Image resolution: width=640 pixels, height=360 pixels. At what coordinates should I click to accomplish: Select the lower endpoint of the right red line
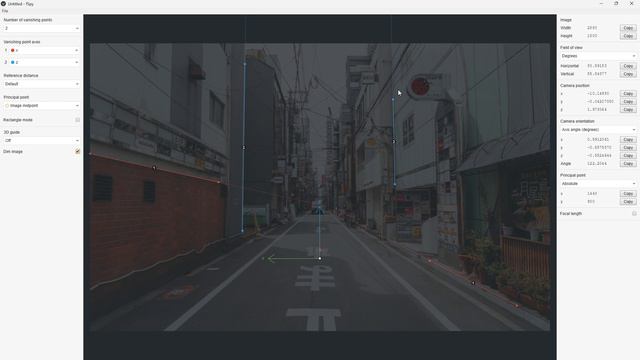pyautogui.click(x=517, y=306)
